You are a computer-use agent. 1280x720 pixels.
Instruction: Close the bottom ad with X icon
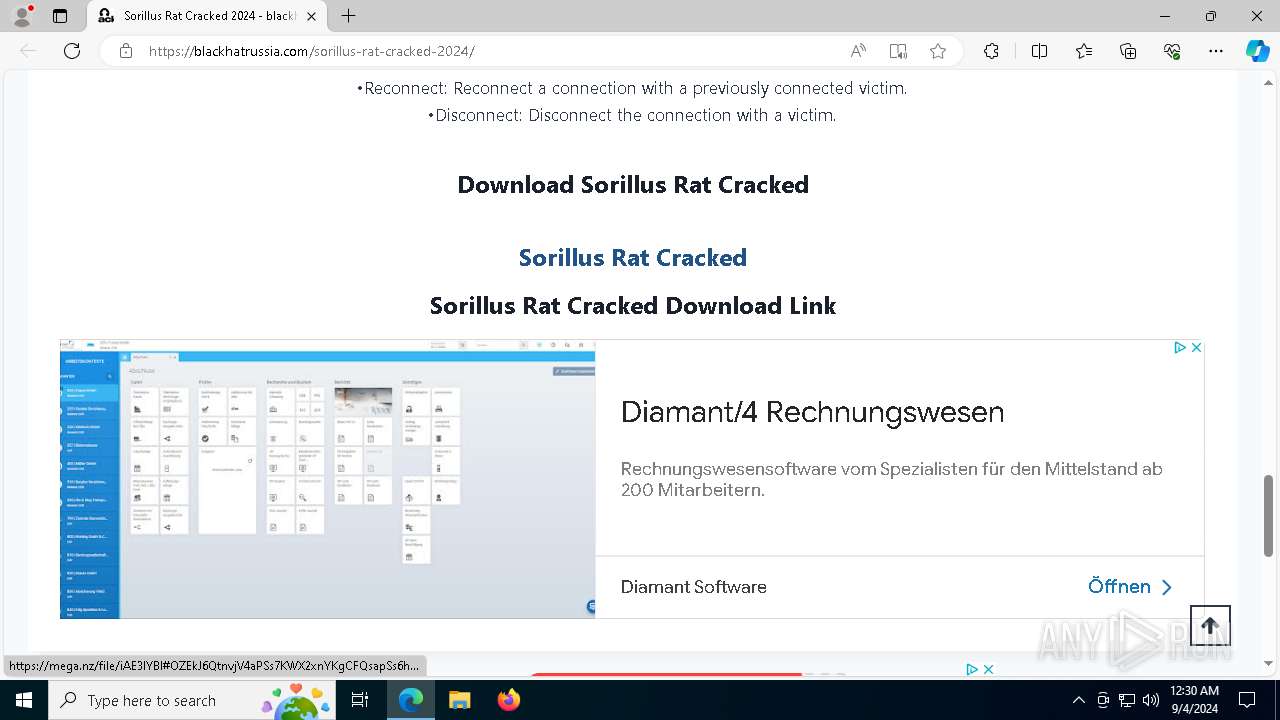pos(988,669)
